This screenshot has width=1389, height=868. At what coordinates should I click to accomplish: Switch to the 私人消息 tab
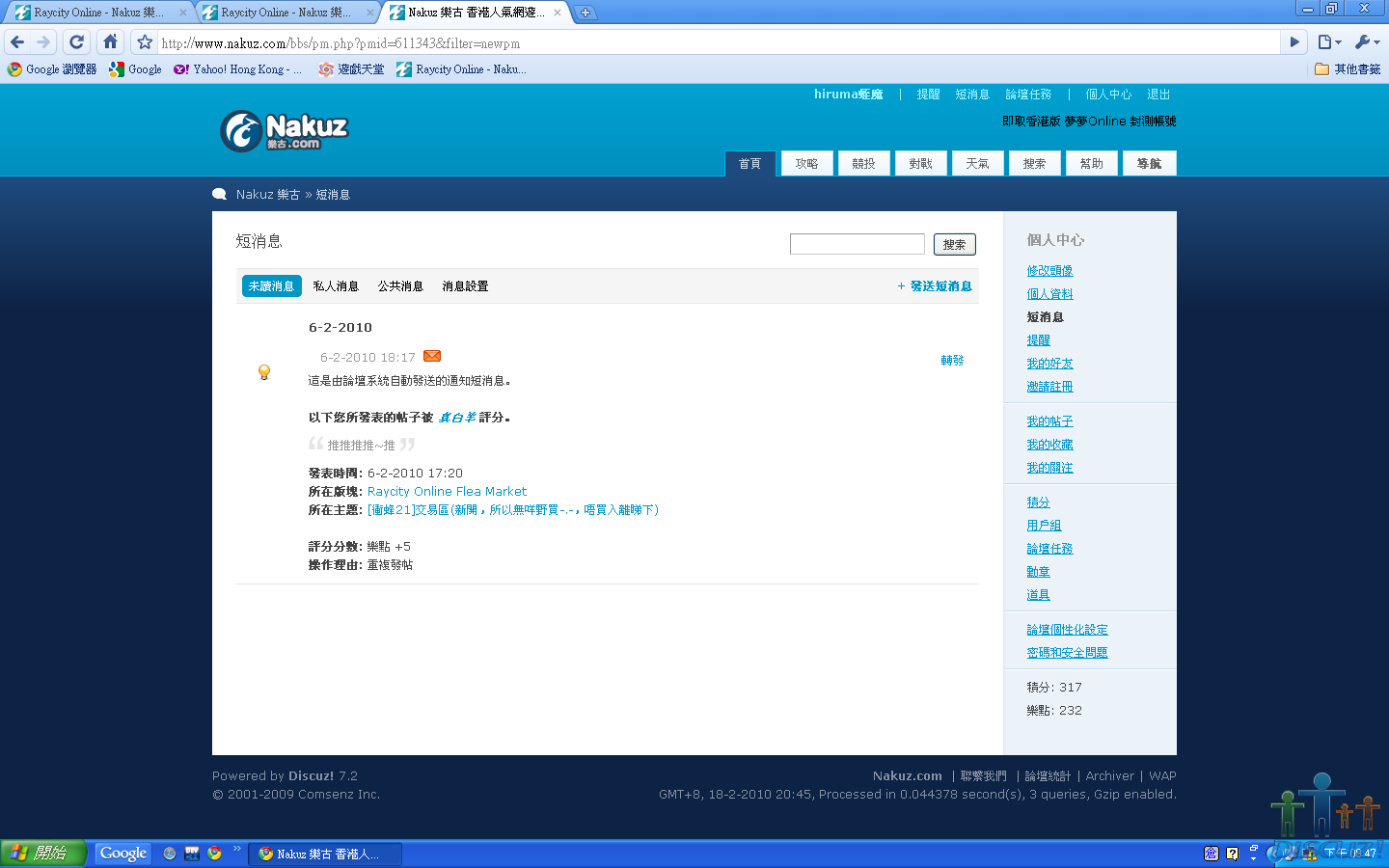pos(336,286)
